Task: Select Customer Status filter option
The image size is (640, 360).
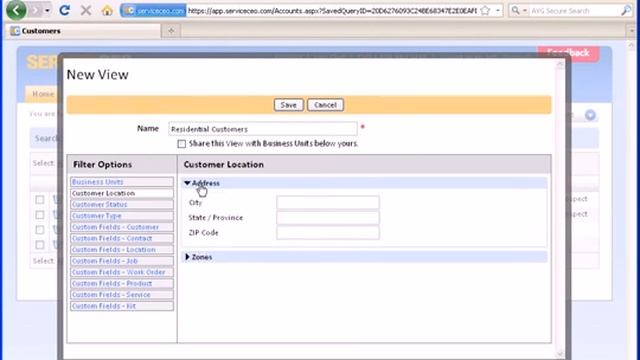Action: (x=122, y=204)
